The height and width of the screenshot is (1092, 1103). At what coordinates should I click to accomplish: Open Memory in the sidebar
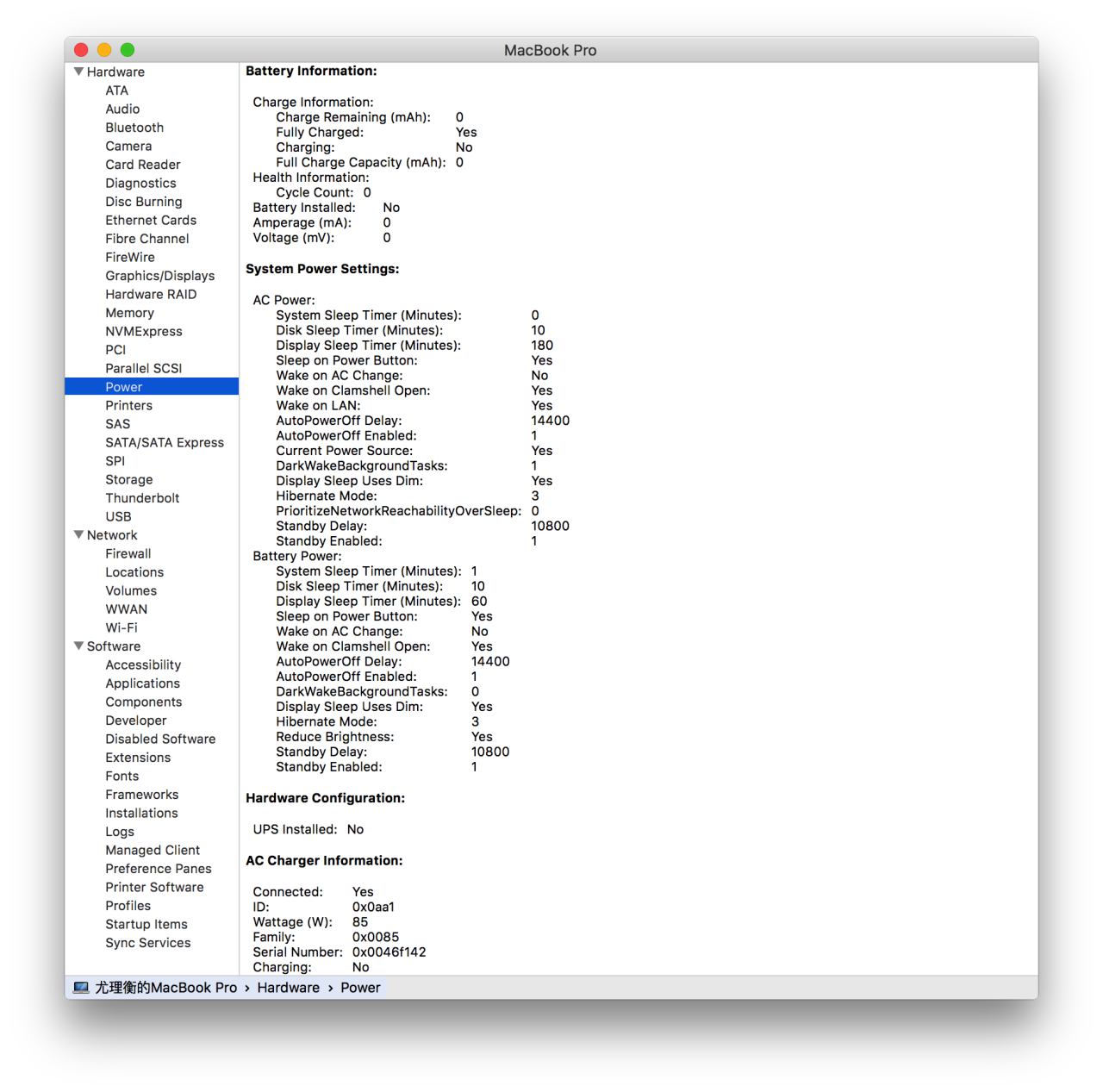point(129,313)
